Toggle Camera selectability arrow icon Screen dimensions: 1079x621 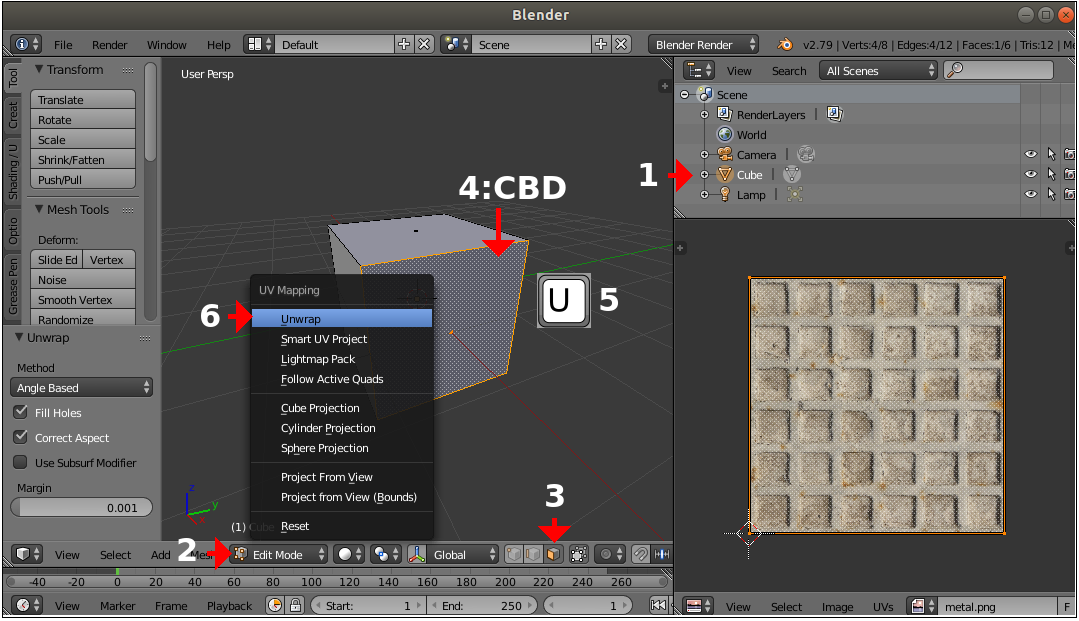coord(1051,155)
